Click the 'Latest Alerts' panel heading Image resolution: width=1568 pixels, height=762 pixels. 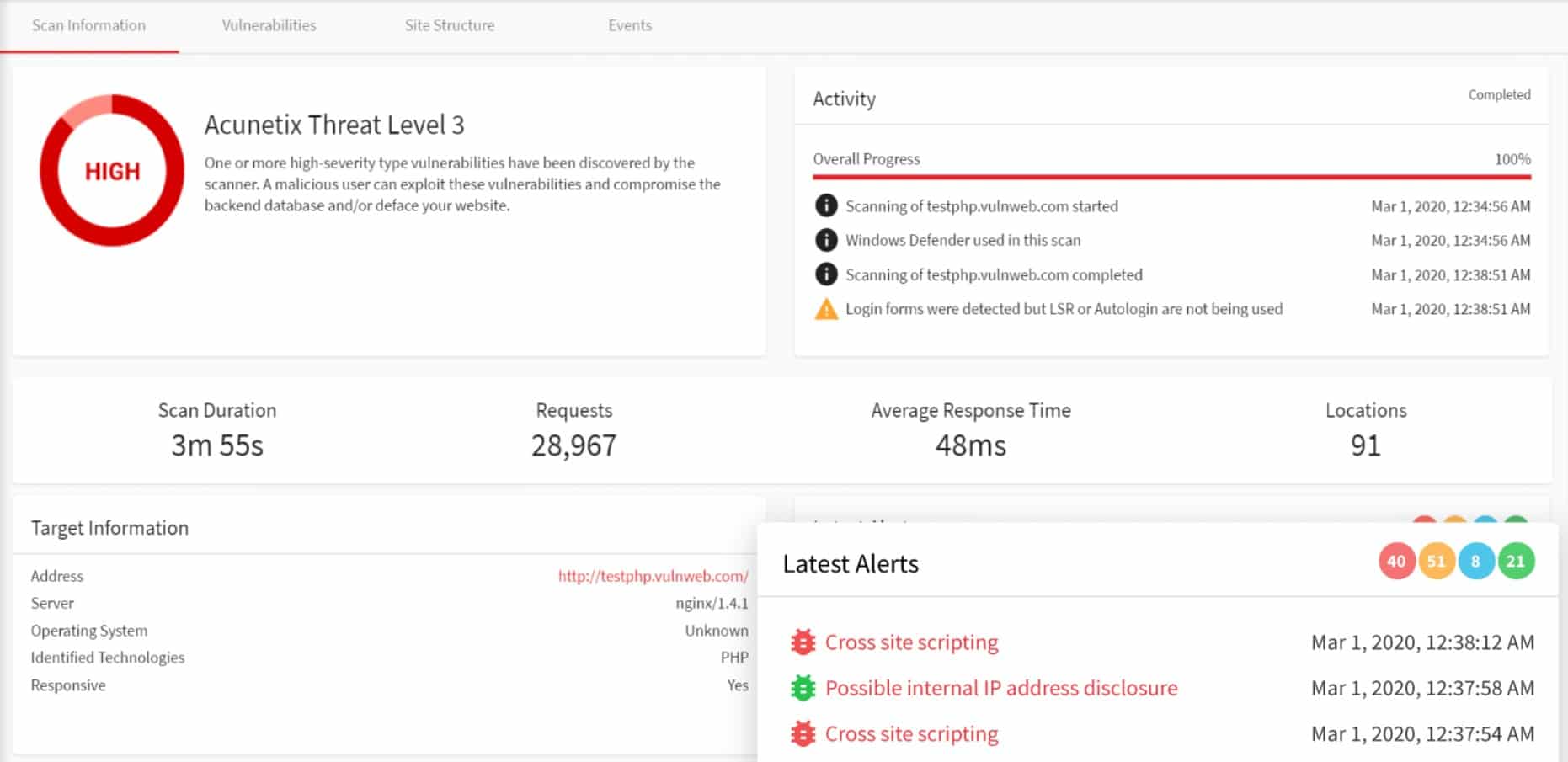(851, 563)
